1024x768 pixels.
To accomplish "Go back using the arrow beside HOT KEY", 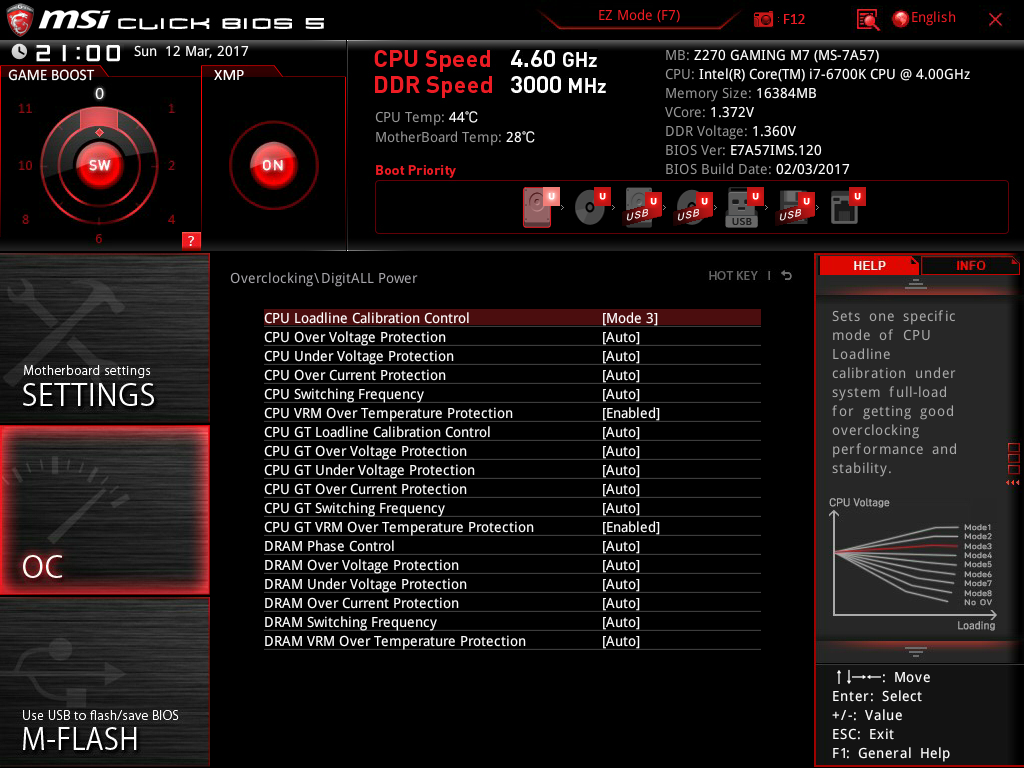I will tap(787, 276).
